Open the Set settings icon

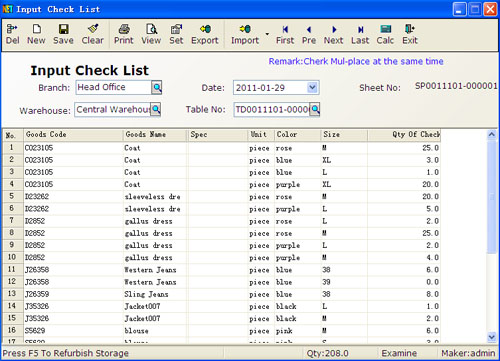(x=176, y=34)
